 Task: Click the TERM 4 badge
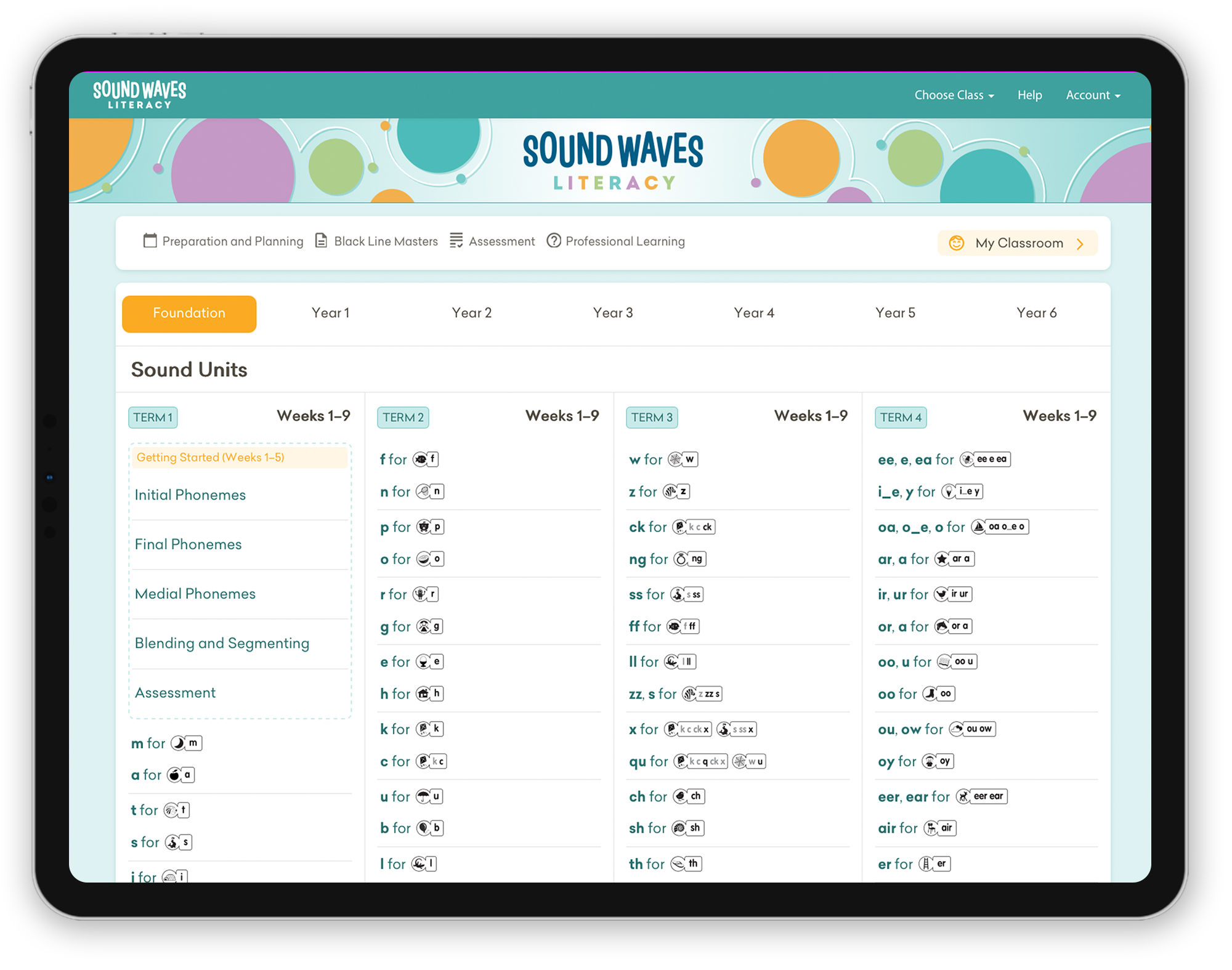click(x=901, y=418)
